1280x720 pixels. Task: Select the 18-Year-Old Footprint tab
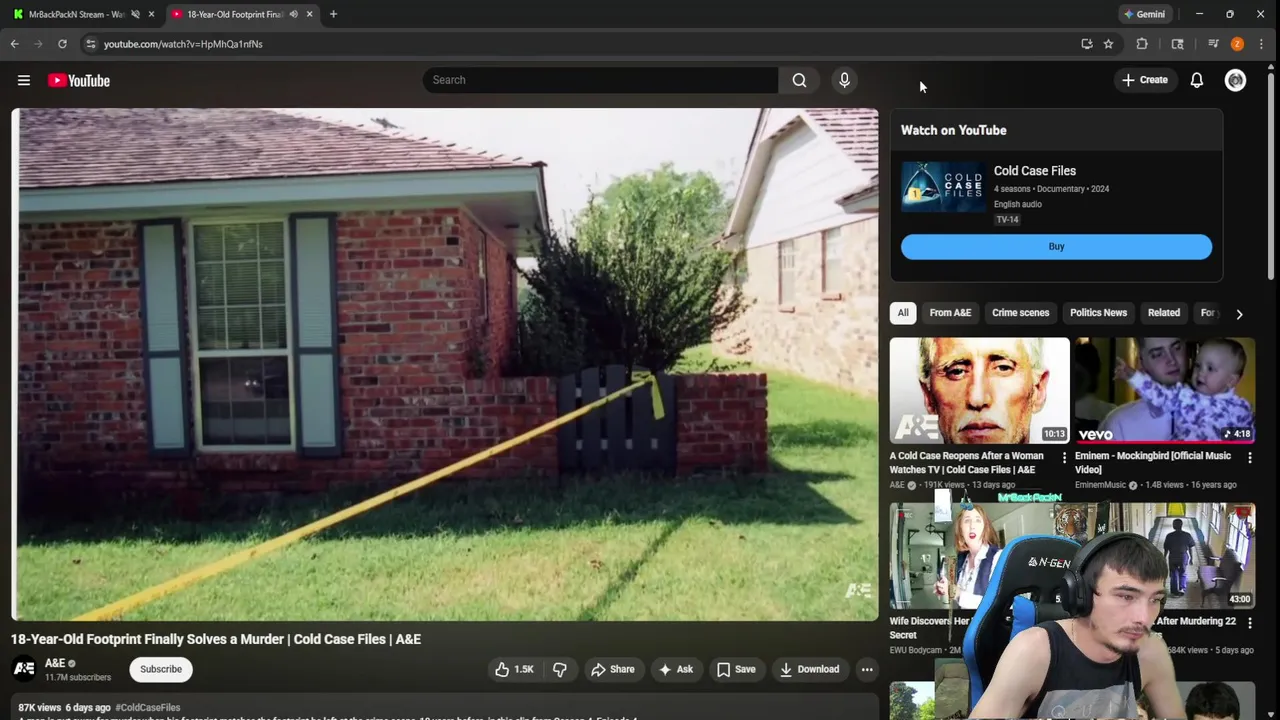pos(235,14)
